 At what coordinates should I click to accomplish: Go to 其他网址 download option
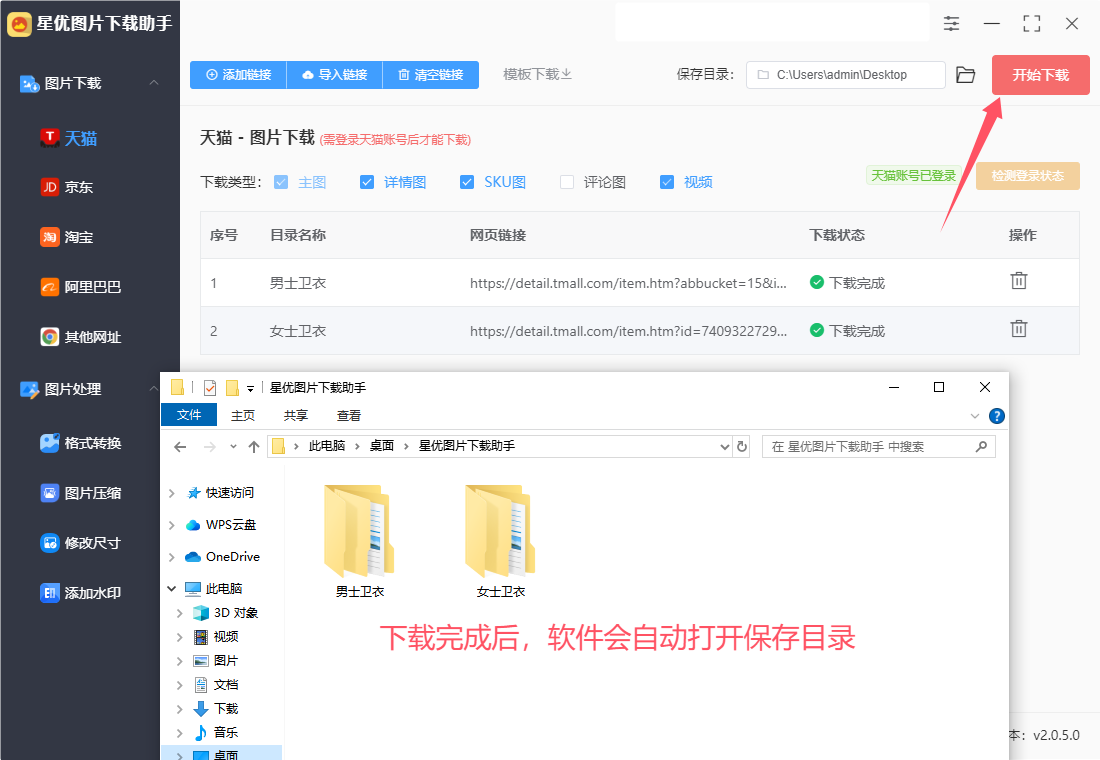(x=81, y=337)
